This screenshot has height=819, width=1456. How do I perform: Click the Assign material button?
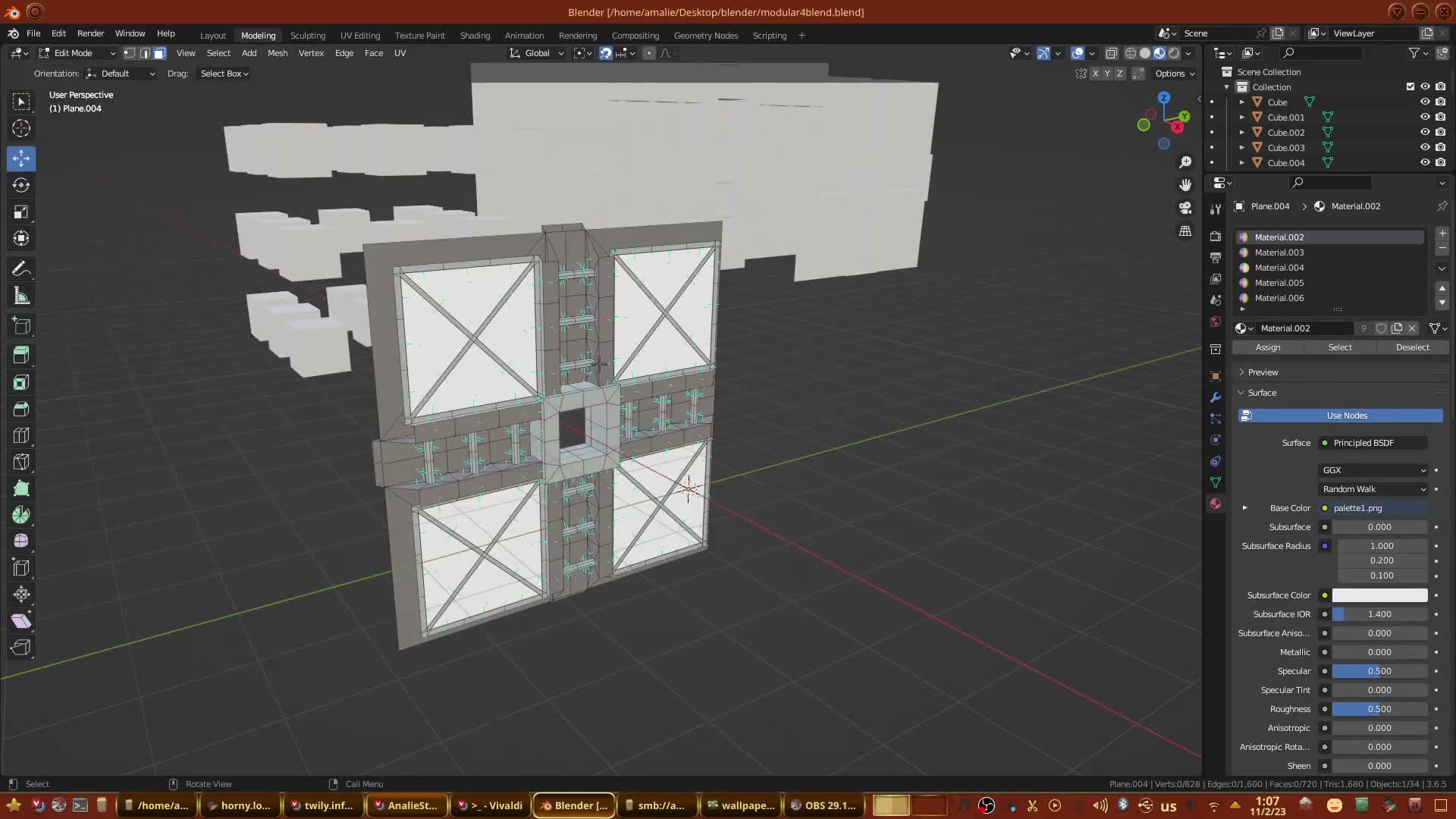click(1267, 347)
